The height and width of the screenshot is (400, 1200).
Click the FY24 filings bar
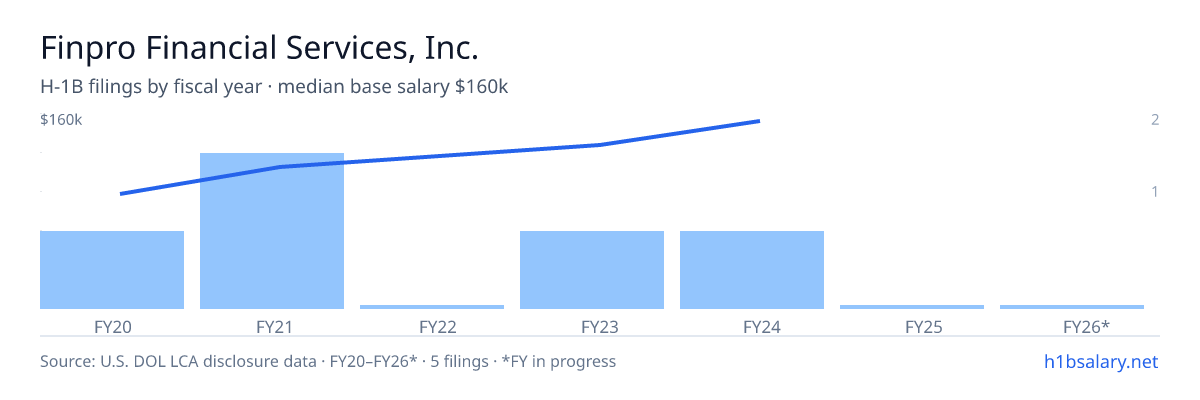(752, 270)
